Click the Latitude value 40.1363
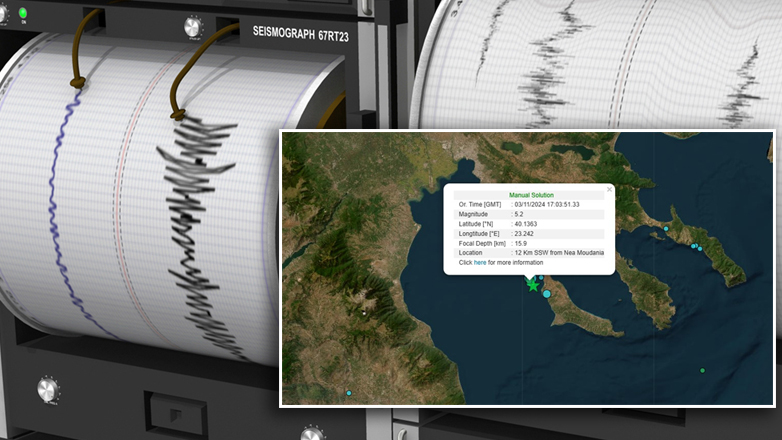Screen dimensions: 782x440 tap(526, 224)
